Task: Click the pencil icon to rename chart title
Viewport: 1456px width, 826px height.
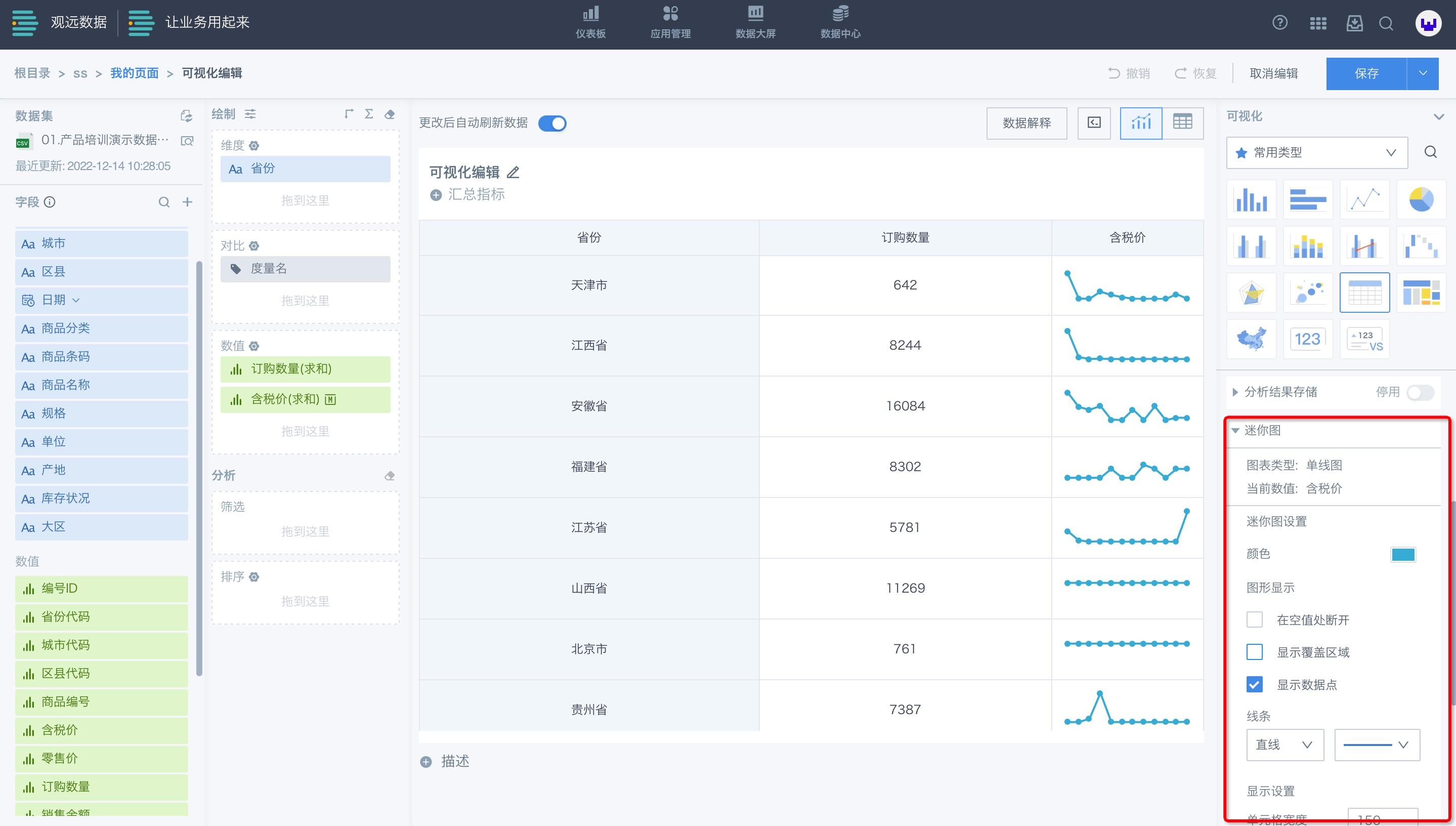Action: point(513,173)
